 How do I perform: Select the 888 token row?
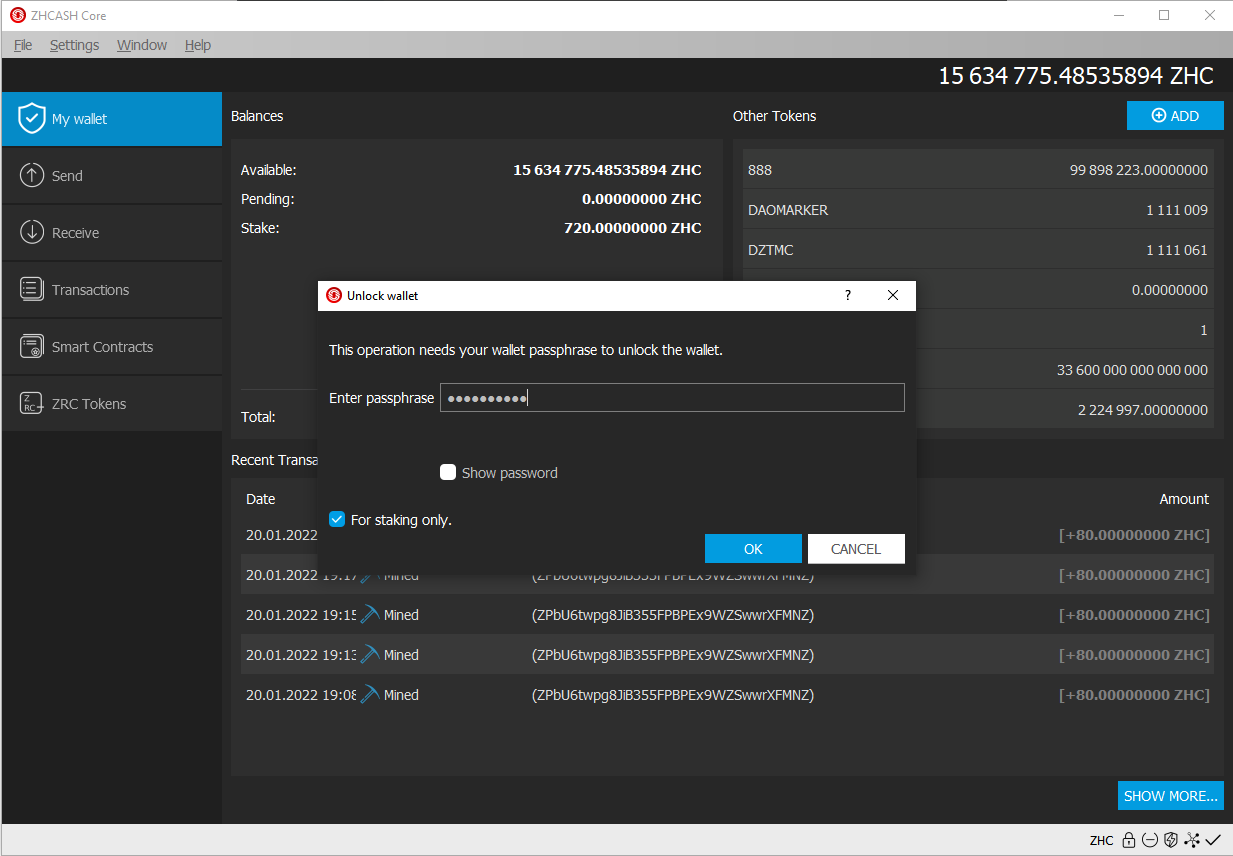[978, 170]
